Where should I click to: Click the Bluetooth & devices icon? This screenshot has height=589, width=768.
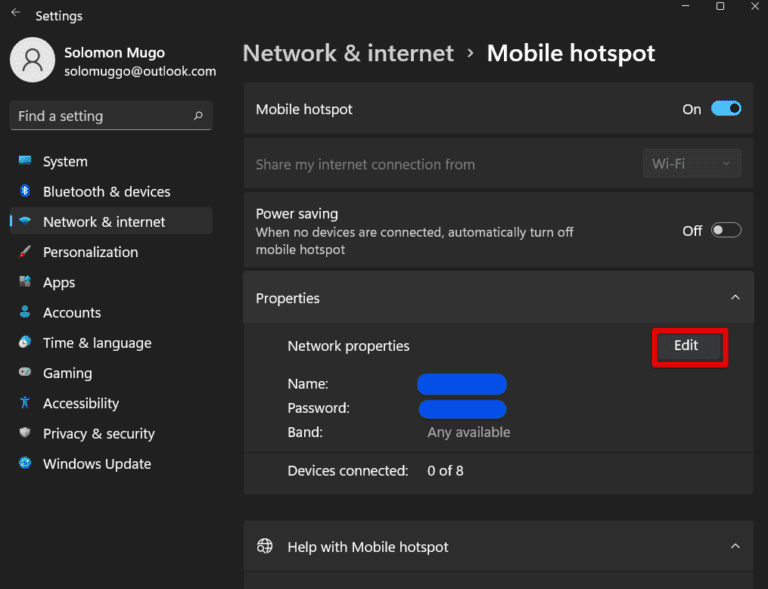click(x=25, y=191)
